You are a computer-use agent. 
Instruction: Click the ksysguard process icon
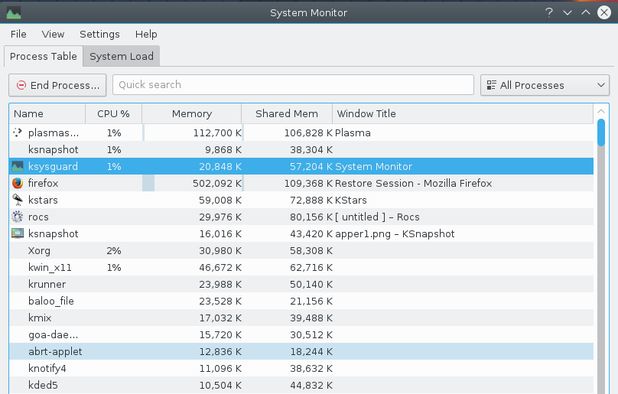(x=17, y=166)
